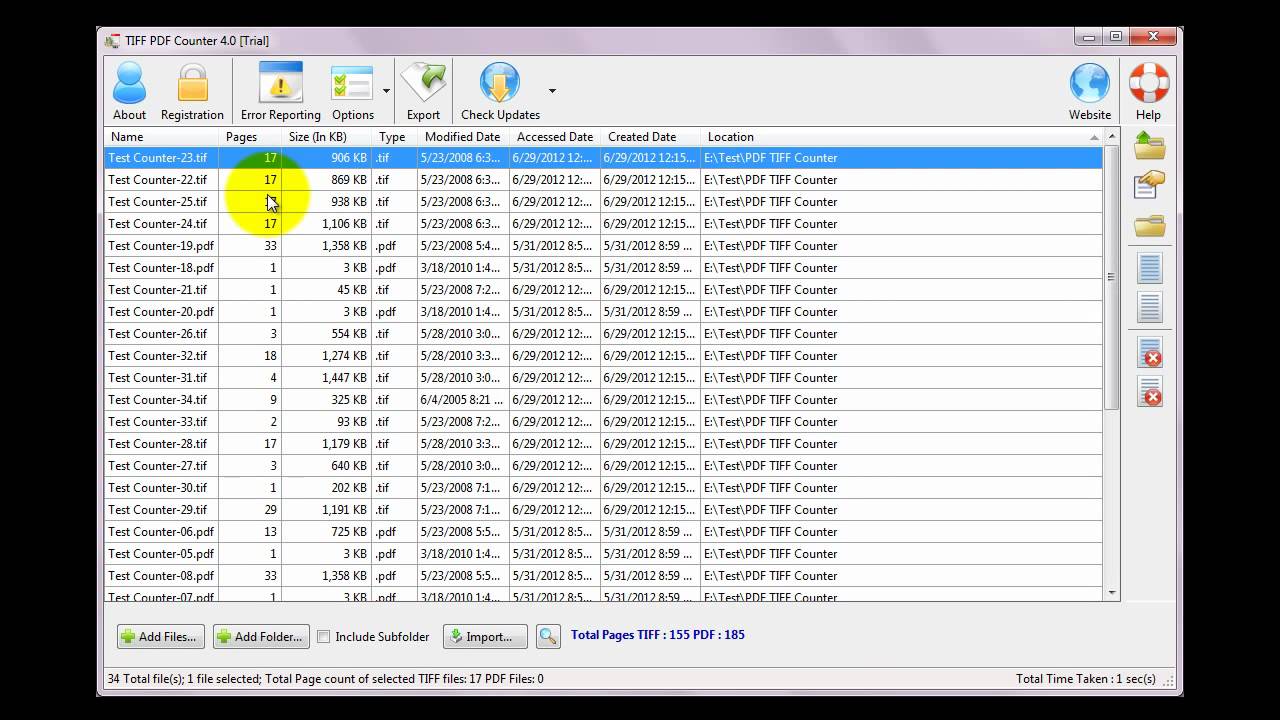
Task: Click the gray-lined document sidebar icon
Action: pos(1150,306)
